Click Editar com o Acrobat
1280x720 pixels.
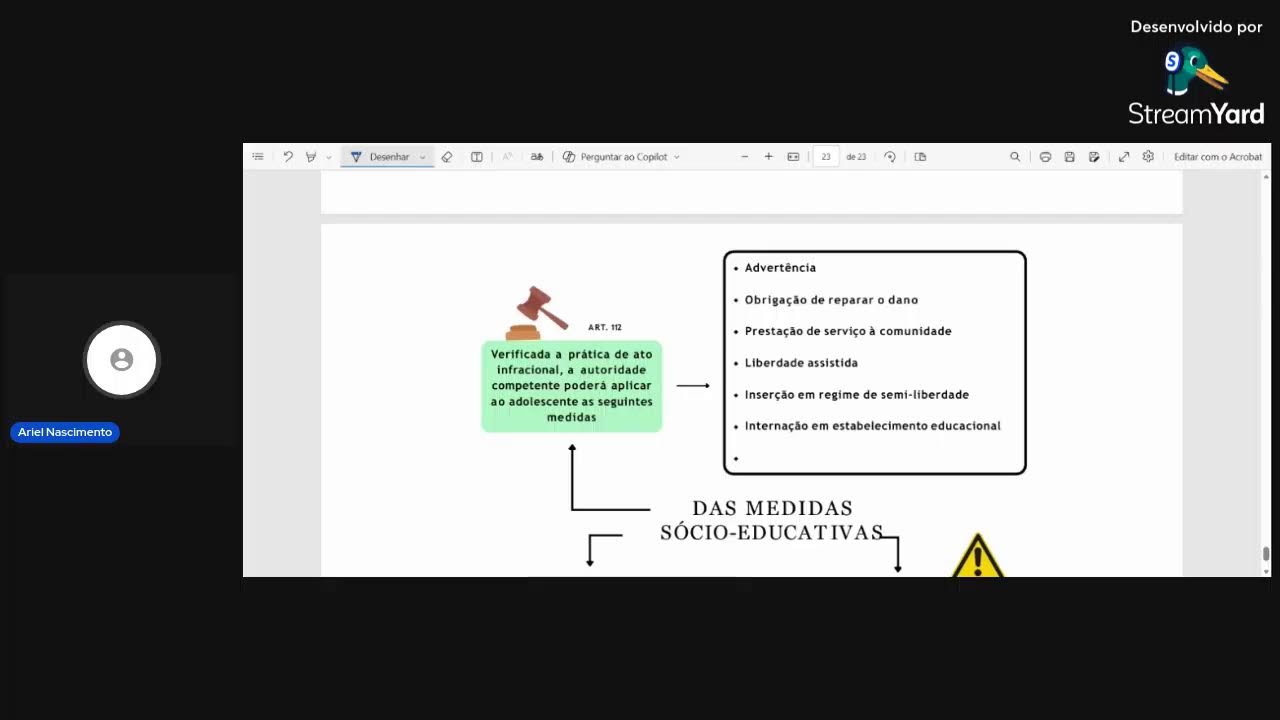coord(1218,157)
